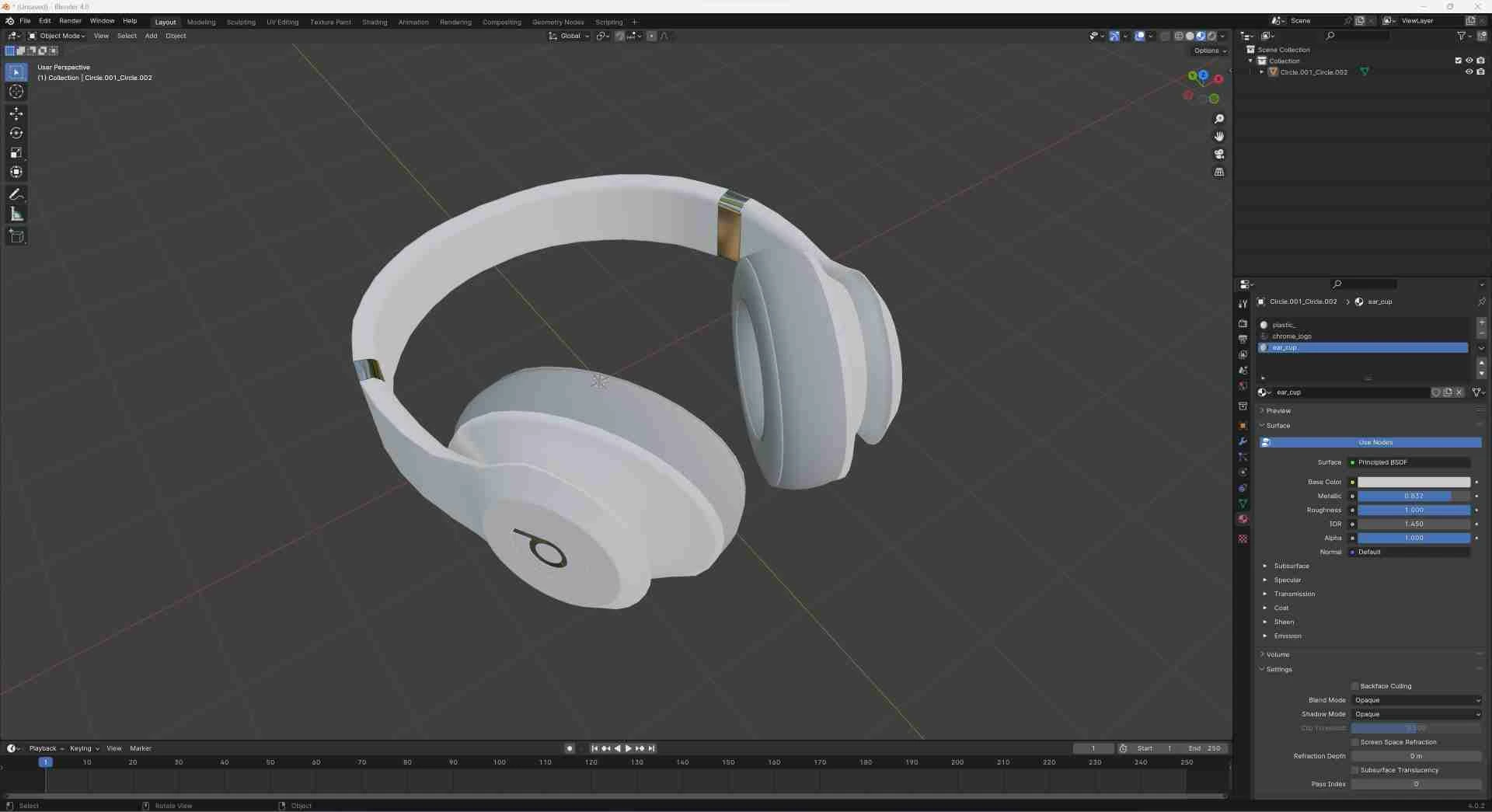Screen dimensions: 1492x812
Task: Switch to the Shading workspace tab
Action: (375, 22)
